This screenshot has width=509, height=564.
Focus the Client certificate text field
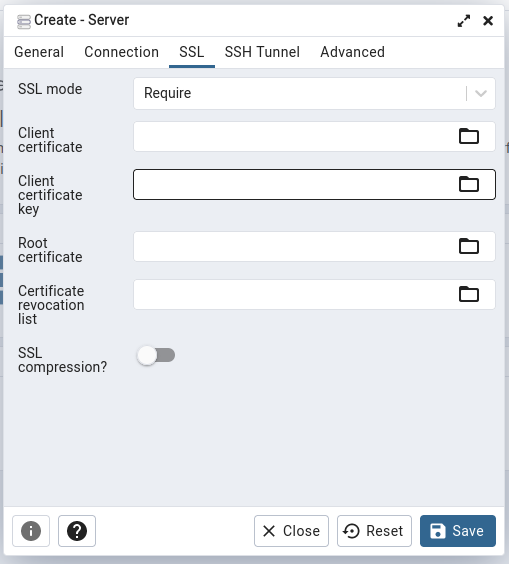(295, 136)
